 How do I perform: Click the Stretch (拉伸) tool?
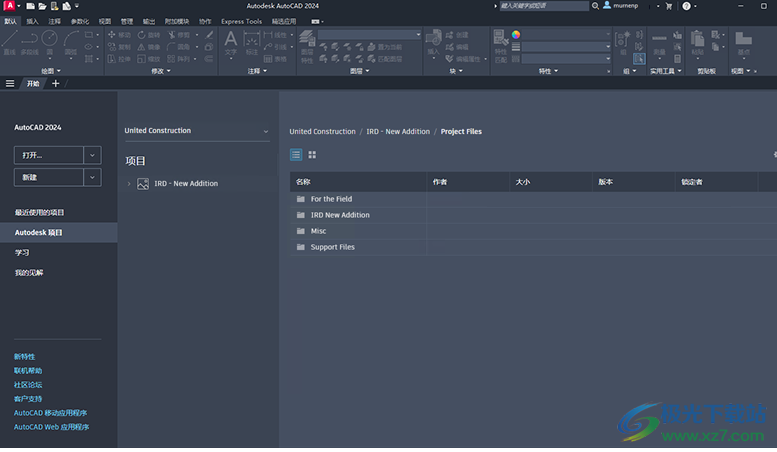tap(119, 59)
